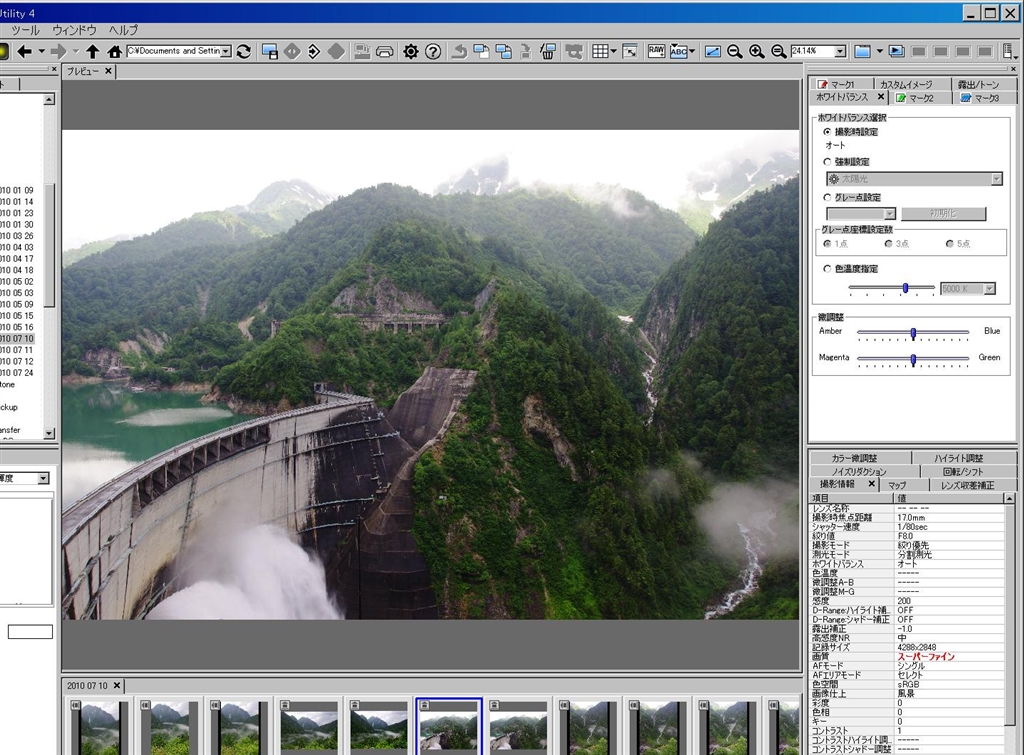
Task: Select the グレー点設定 radio option
Action: click(827, 198)
